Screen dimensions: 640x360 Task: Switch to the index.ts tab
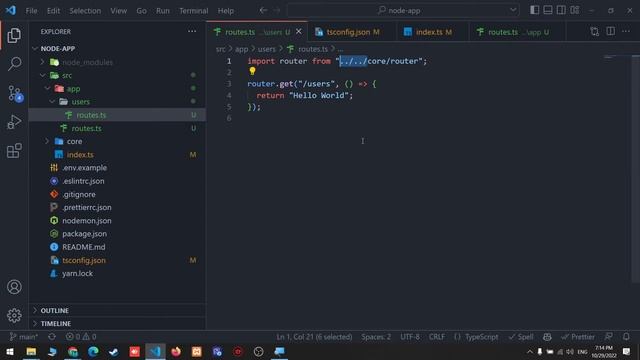[x=432, y=32]
